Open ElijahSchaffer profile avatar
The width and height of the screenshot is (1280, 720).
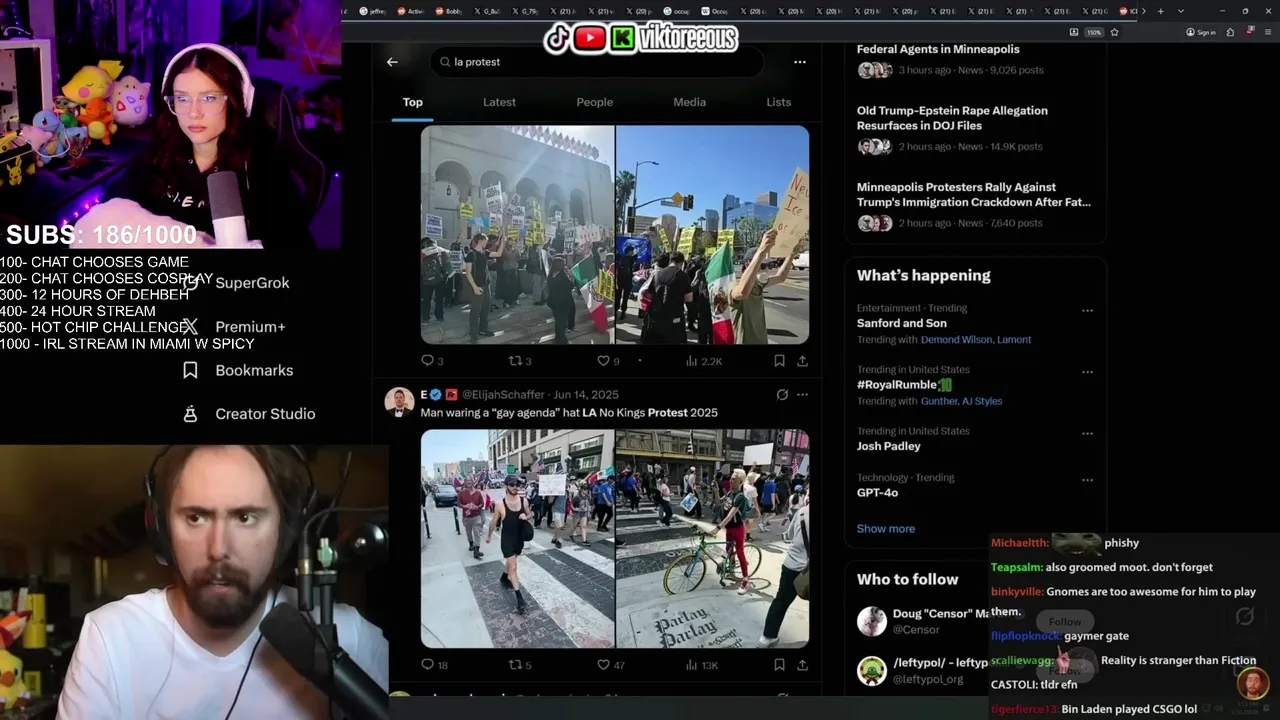click(x=399, y=402)
